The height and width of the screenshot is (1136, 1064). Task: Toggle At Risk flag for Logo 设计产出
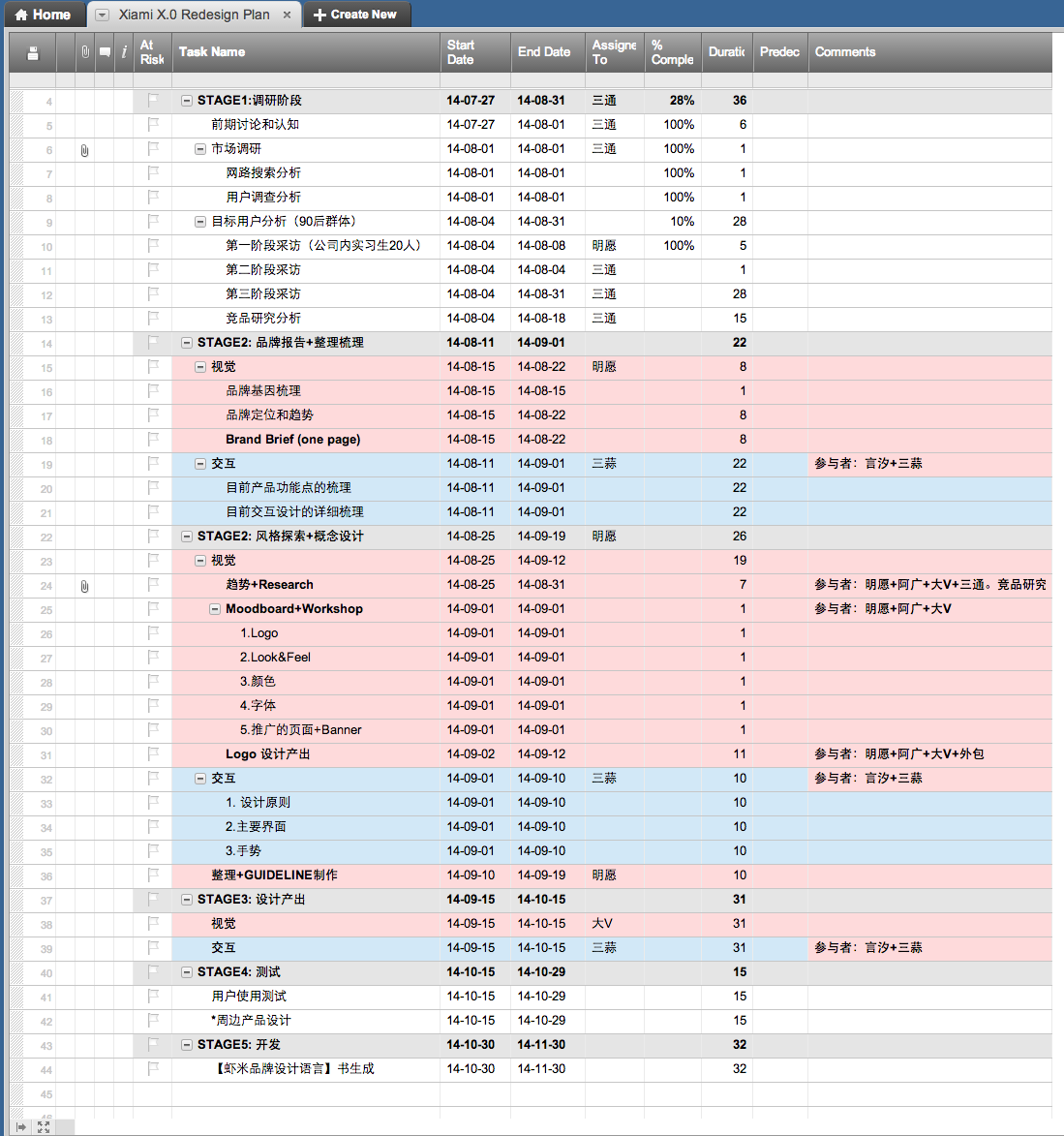point(153,754)
